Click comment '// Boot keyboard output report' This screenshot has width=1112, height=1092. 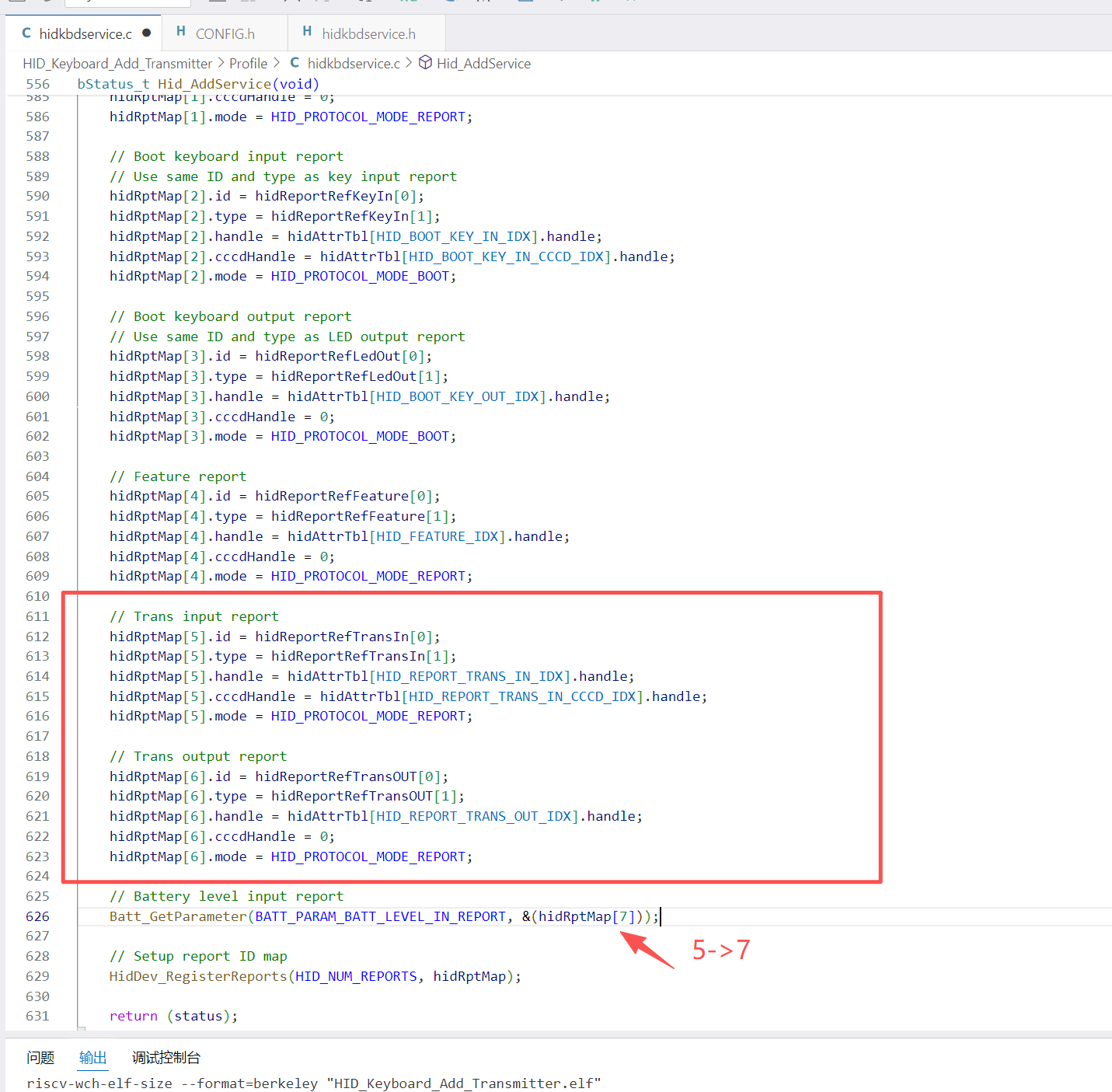[x=230, y=316]
